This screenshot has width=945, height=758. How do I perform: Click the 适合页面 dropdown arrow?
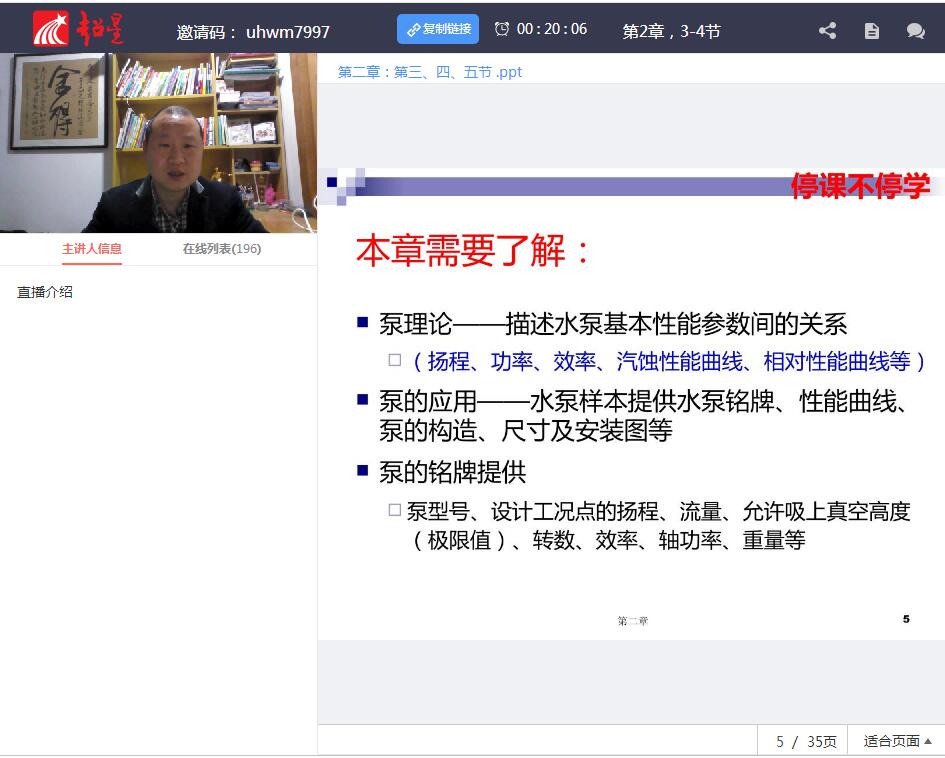click(x=928, y=741)
